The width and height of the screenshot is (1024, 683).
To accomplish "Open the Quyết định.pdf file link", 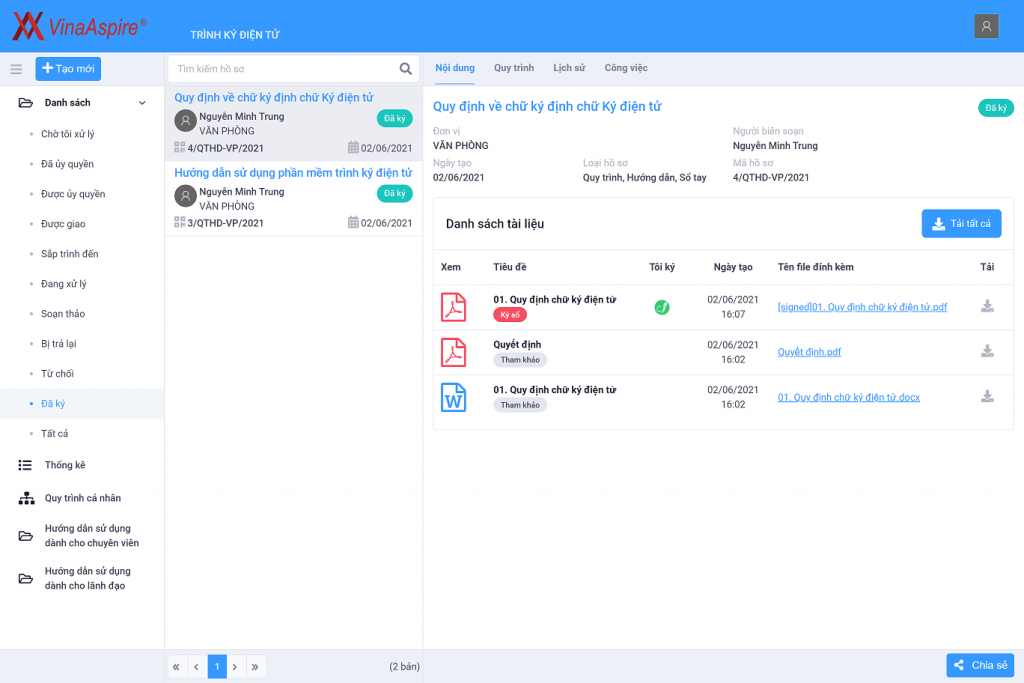I will coord(809,352).
